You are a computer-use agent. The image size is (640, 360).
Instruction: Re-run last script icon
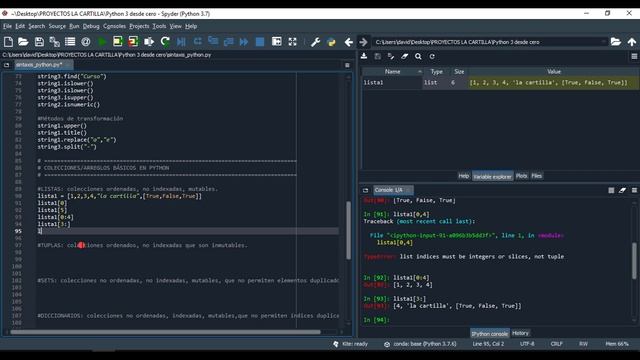tap(165, 42)
